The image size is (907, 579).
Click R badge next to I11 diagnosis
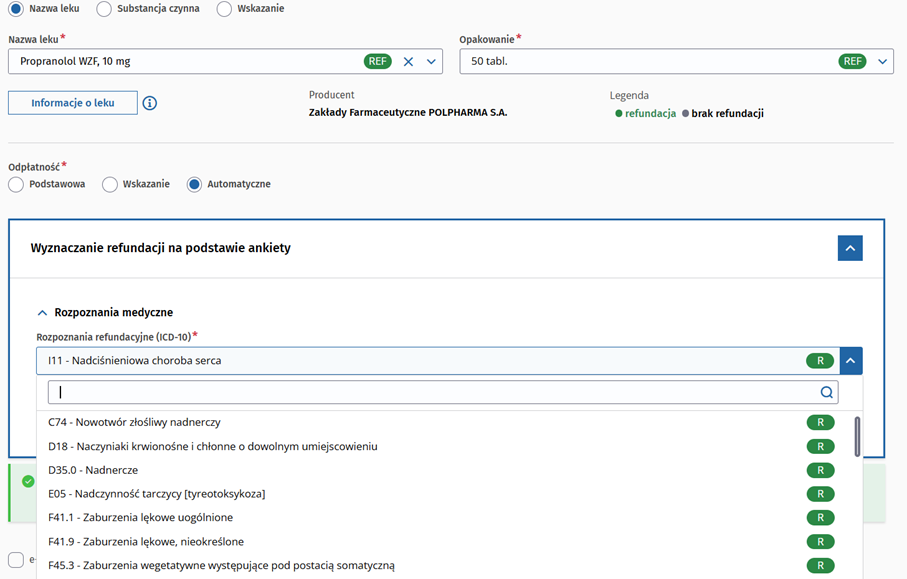pyautogui.click(x=820, y=361)
